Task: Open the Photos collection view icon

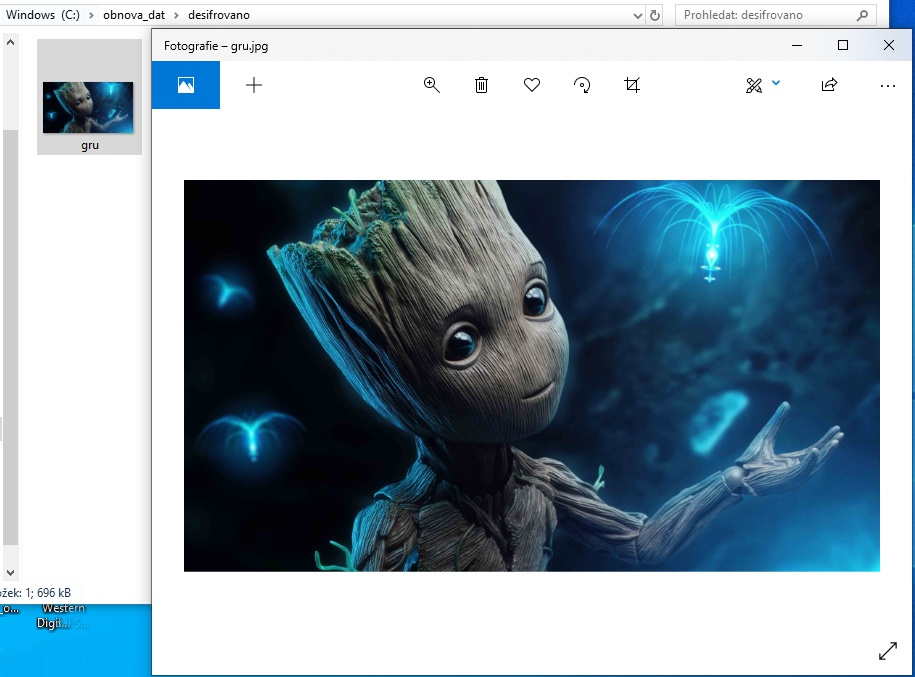Action: point(185,85)
